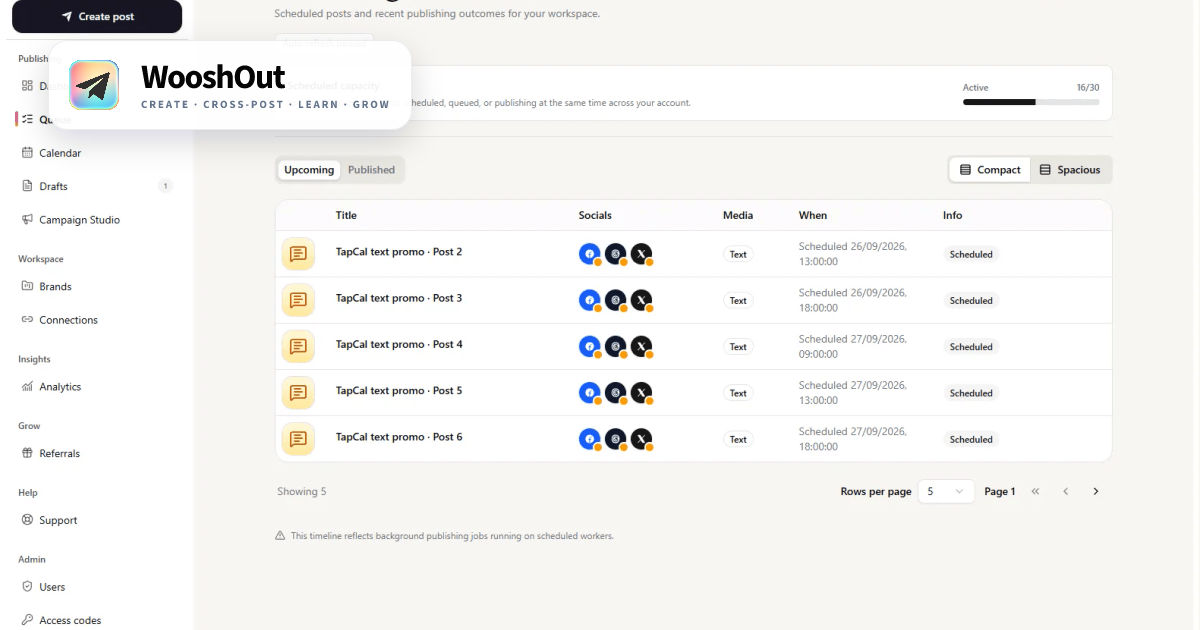Click X icon in Post 6 row
The width and height of the screenshot is (1200, 630).
pyautogui.click(x=642, y=439)
